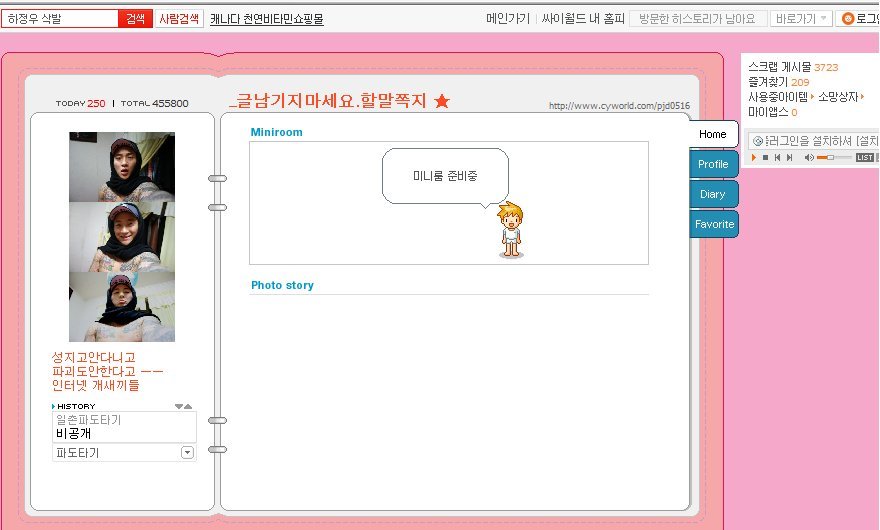Open 마이앱스 0 link
The image size is (880, 530).
tap(772, 112)
